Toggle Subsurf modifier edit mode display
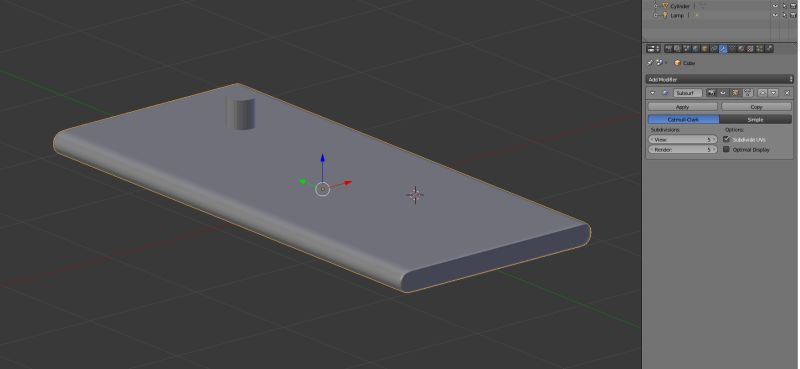The image size is (800, 369). [x=735, y=93]
